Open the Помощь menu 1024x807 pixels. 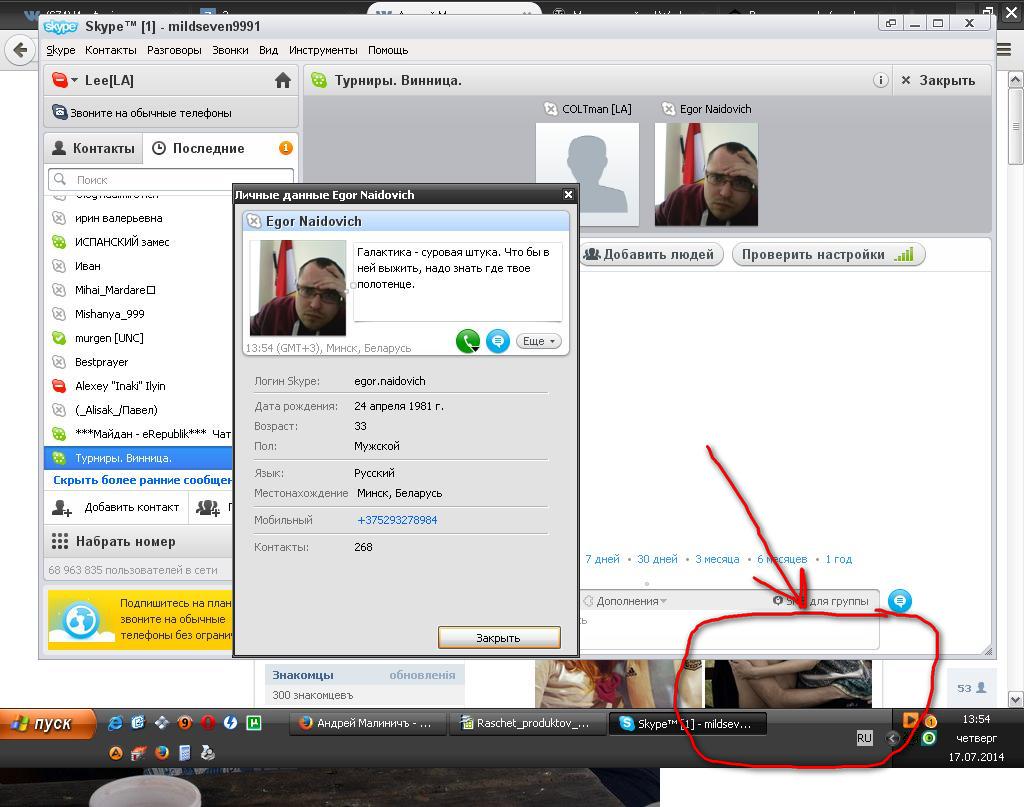coord(388,50)
